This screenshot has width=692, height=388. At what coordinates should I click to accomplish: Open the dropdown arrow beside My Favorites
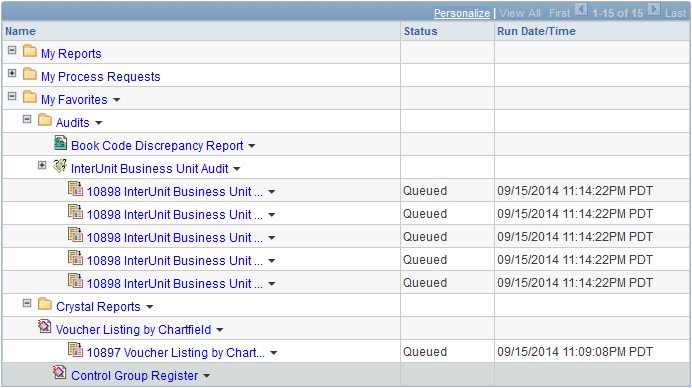117,100
